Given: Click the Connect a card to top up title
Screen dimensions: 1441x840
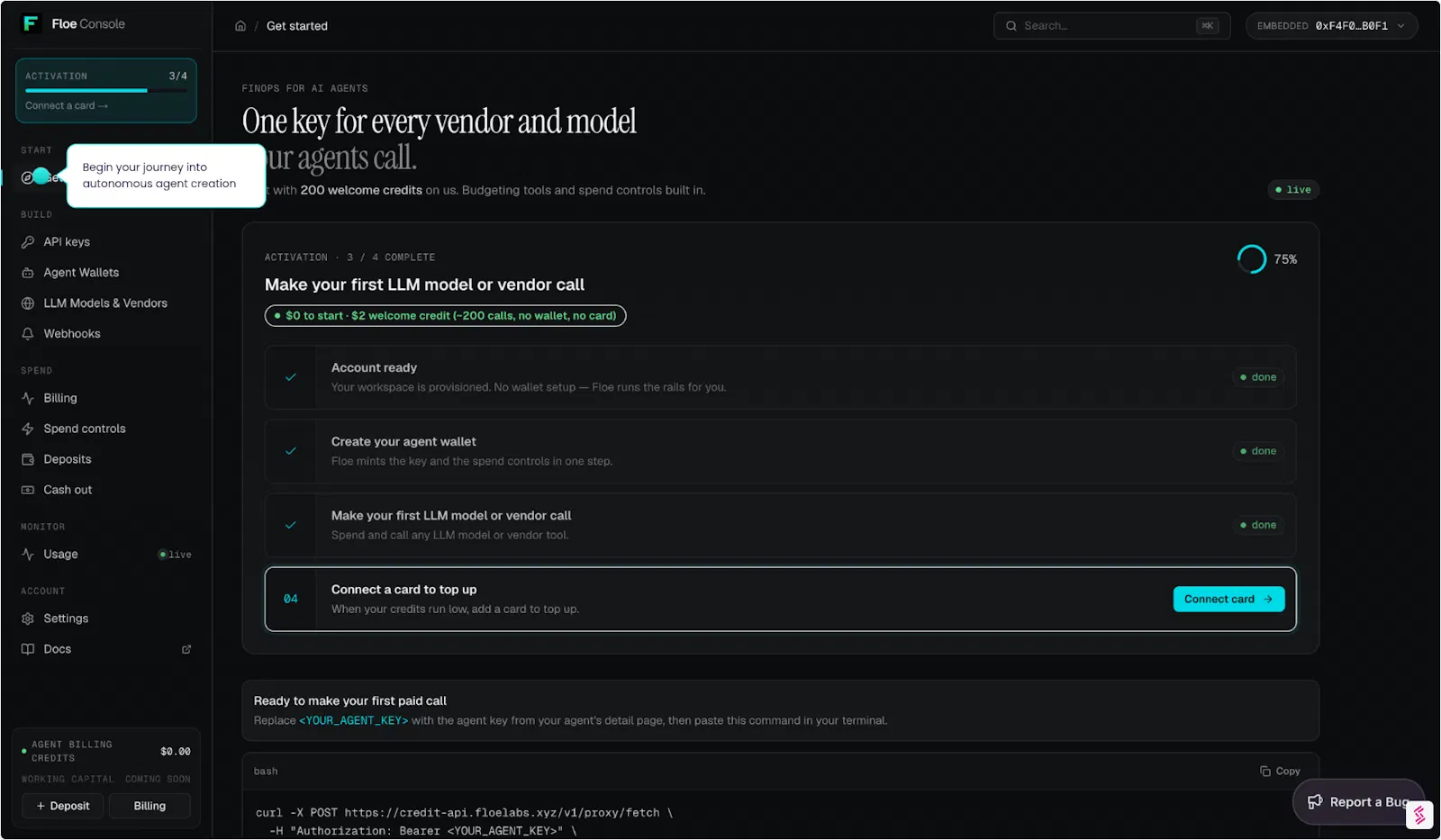Looking at the screenshot, I should 404,590.
